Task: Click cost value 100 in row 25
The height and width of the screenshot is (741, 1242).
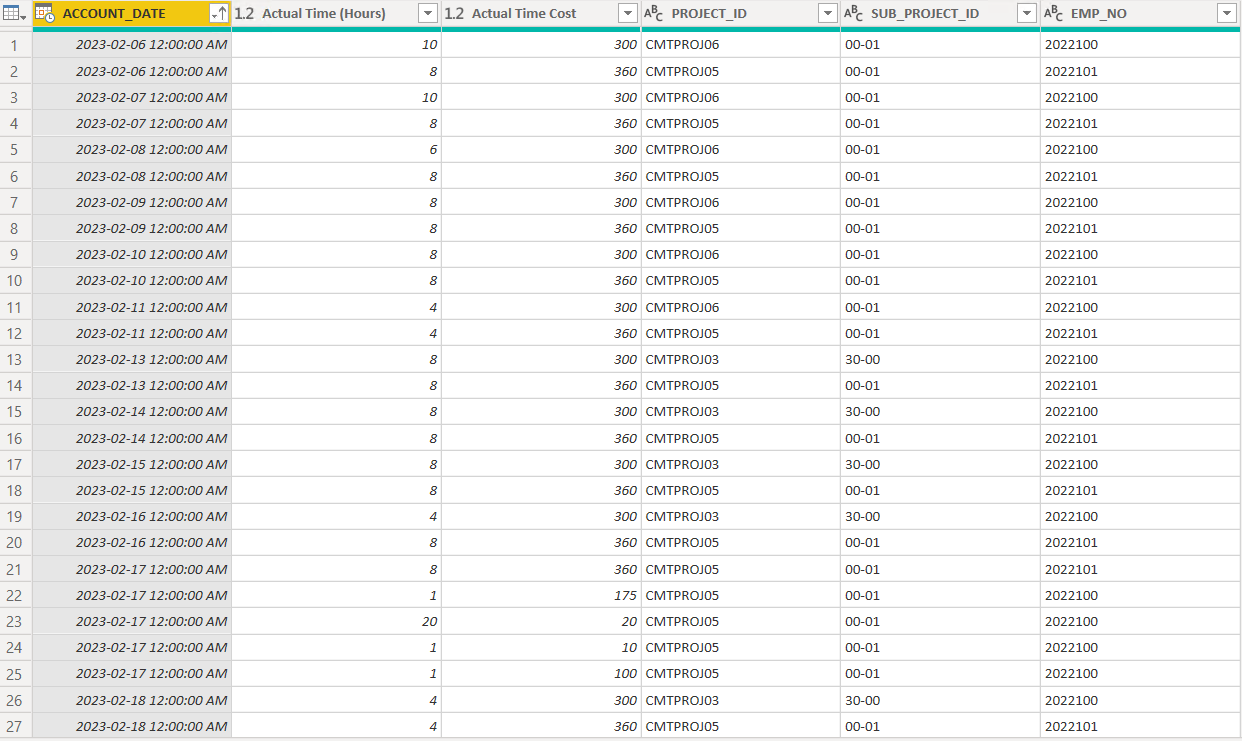Action: tap(541, 673)
